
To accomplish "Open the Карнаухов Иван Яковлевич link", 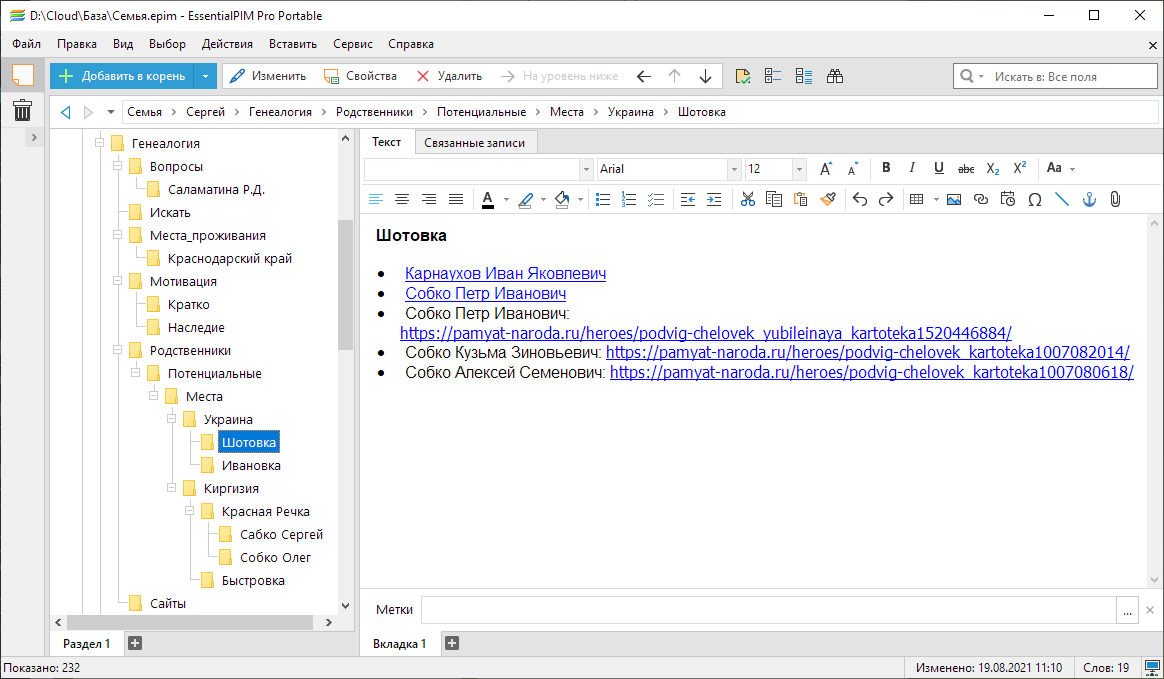I will (505, 273).
